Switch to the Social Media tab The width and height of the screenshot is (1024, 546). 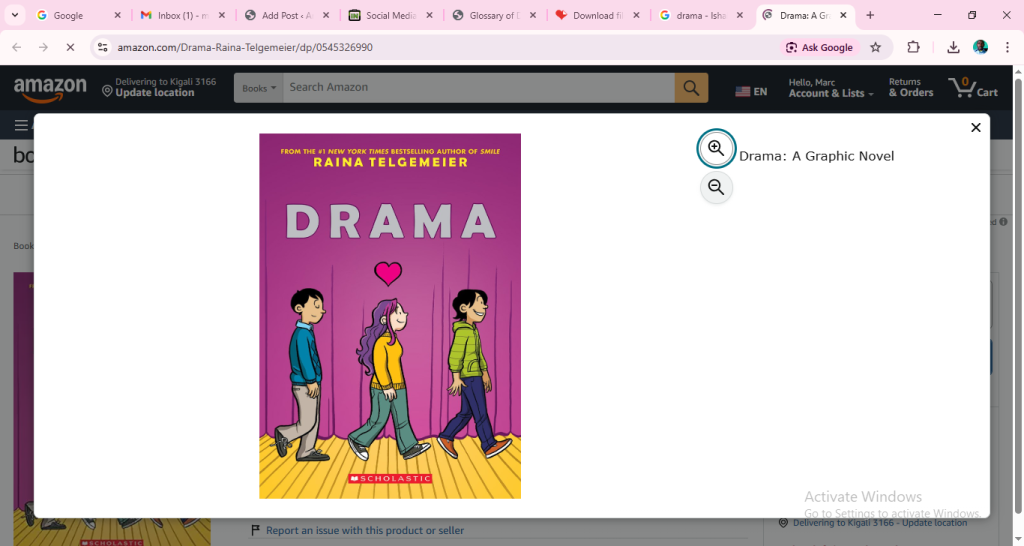(x=391, y=15)
